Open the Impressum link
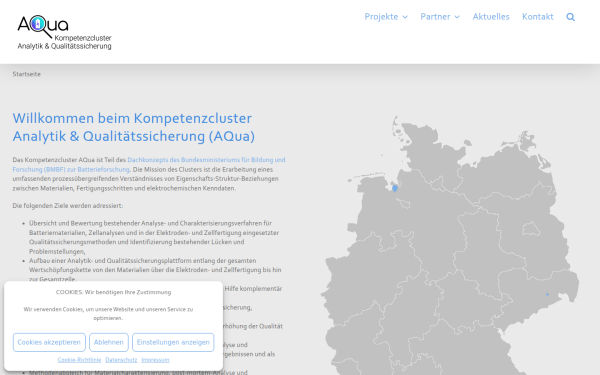 point(155,360)
